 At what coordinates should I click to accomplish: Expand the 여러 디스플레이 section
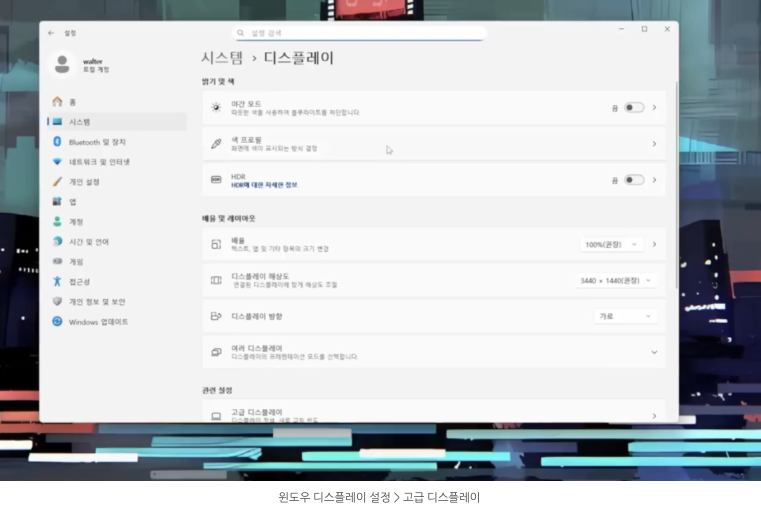pyautogui.click(x=654, y=352)
